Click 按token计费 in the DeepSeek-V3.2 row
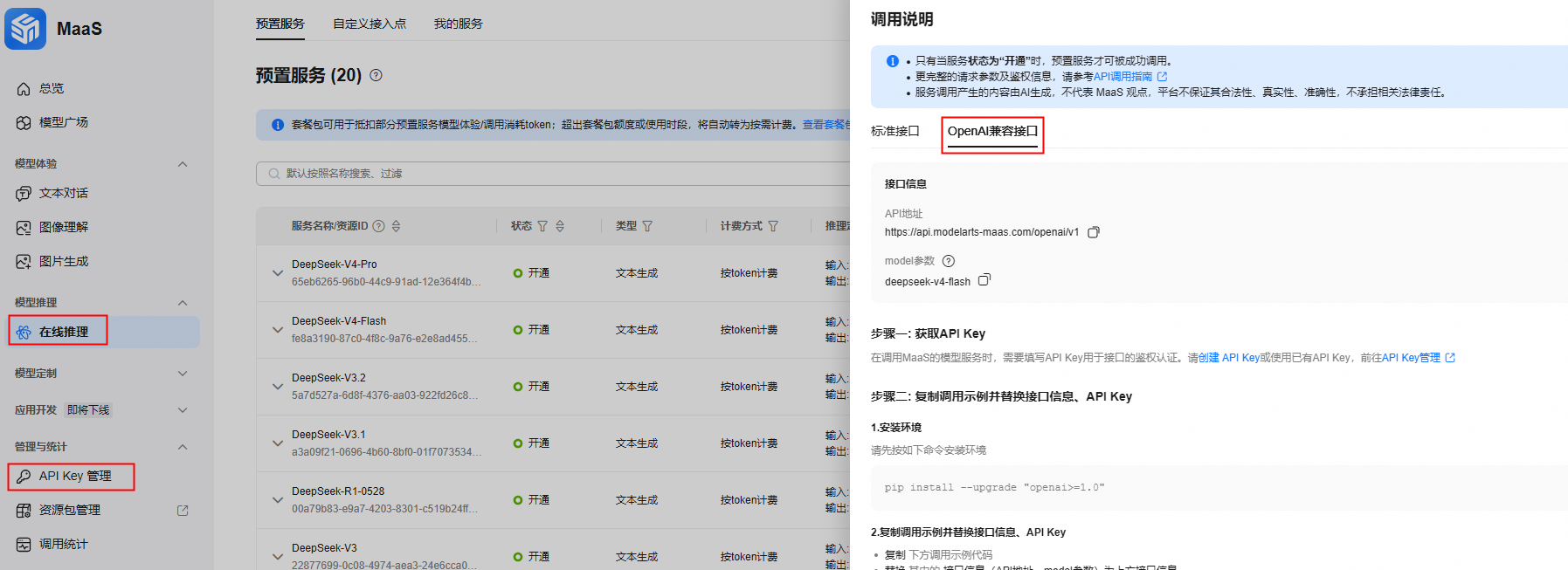Screen dimensions: 1568x570 click(x=749, y=387)
